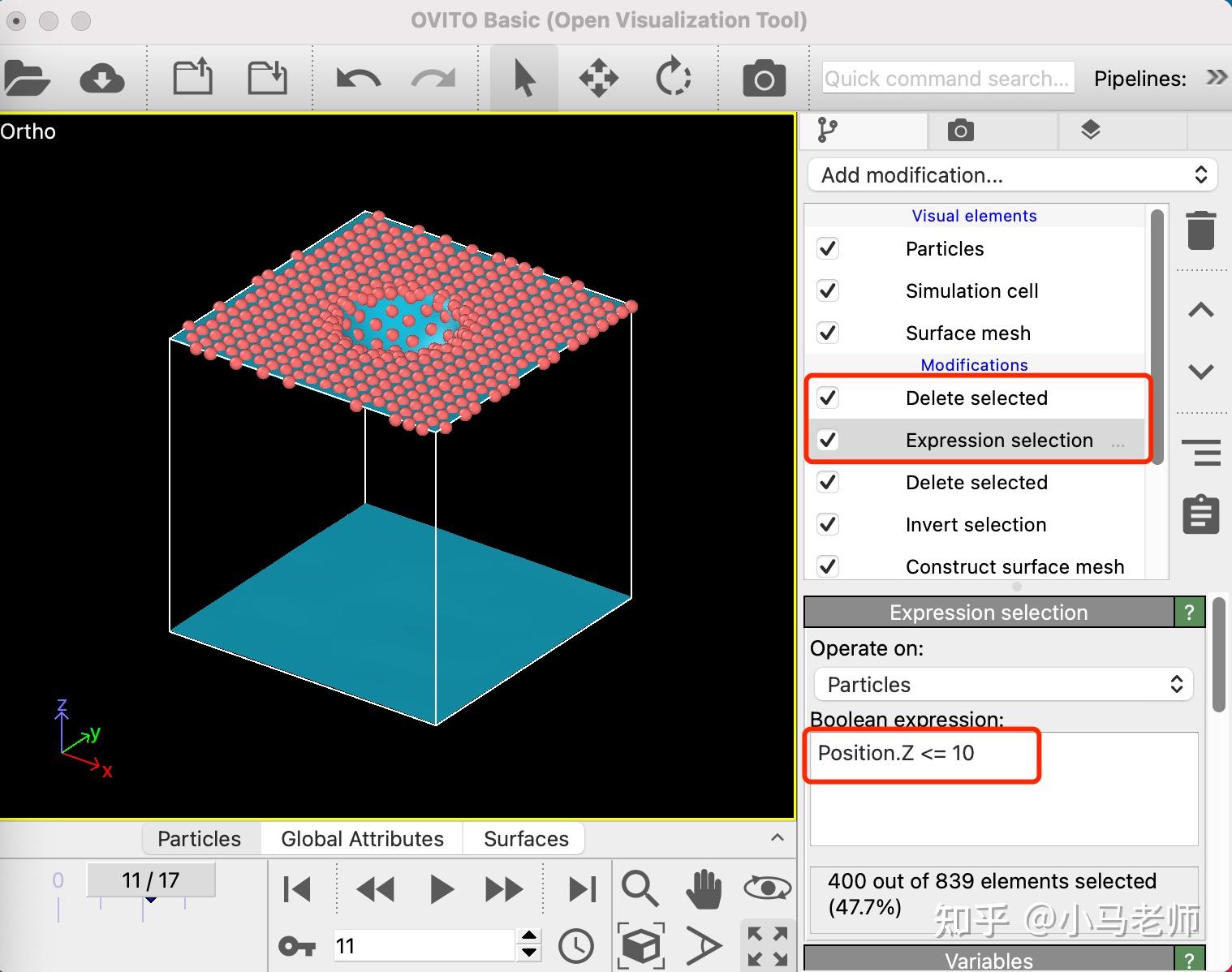This screenshot has width=1232, height=972.
Task: Select the Zoom magnifier tool
Action: pos(640,889)
